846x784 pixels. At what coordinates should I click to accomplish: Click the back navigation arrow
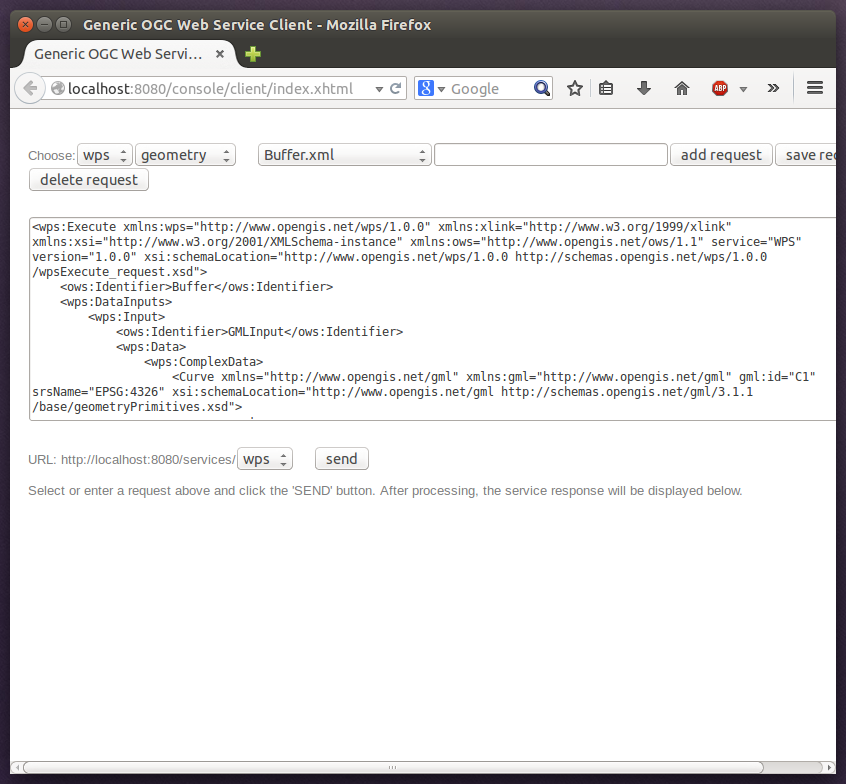(x=30, y=88)
